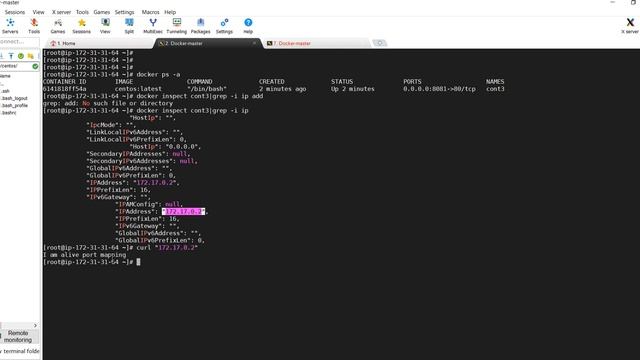This screenshot has width=640, height=360.
Task: Click the terminal cursor at the last prompt
Action: (138, 262)
